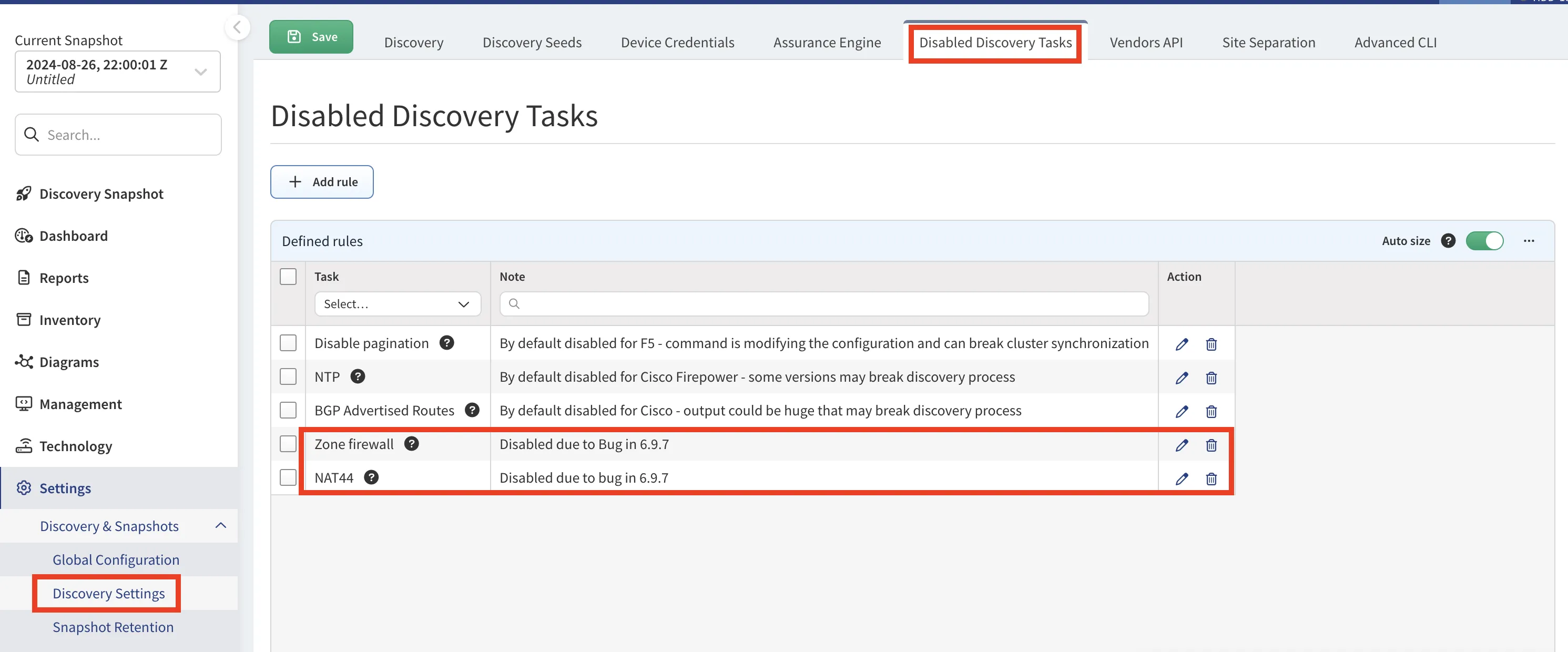
Task: Check the select-all checkbox in table header
Action: [288, 276]
